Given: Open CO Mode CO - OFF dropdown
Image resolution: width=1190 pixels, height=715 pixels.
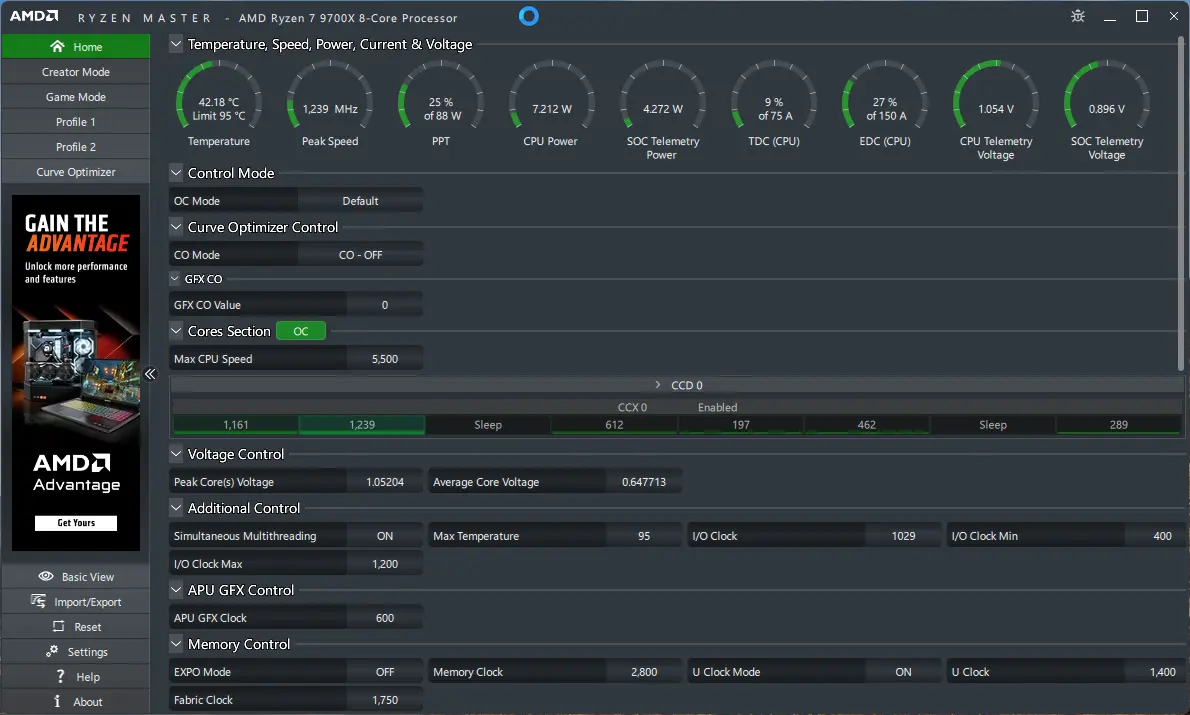Looking at the screenshot, I should [x=360, y=255].
